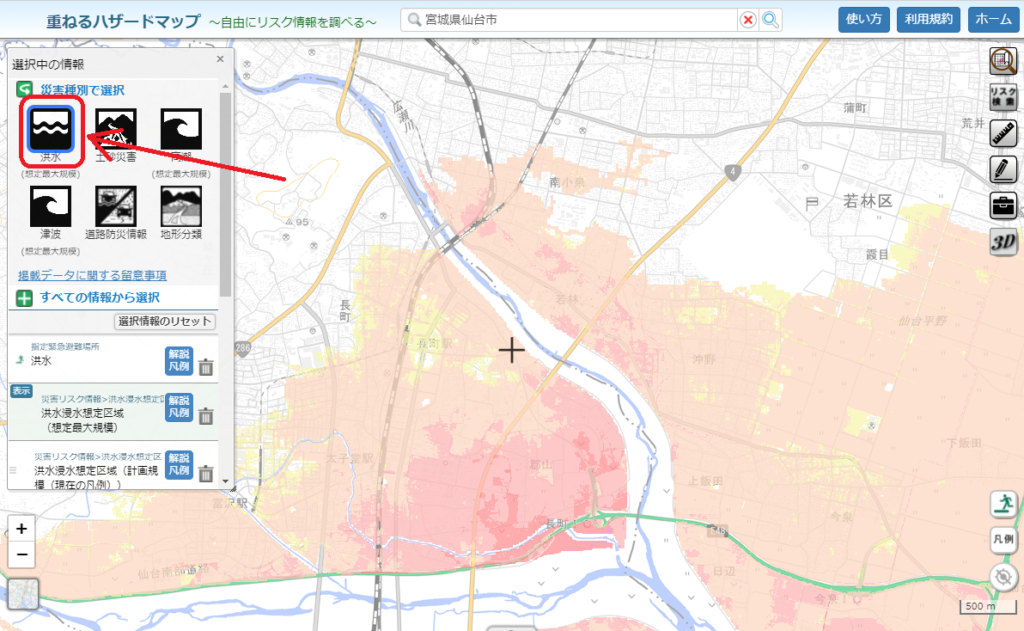The width and height of the screenshot is (1024, 631).
Task: Close the 選択中の情報 panel
Action: coord(220,59)
